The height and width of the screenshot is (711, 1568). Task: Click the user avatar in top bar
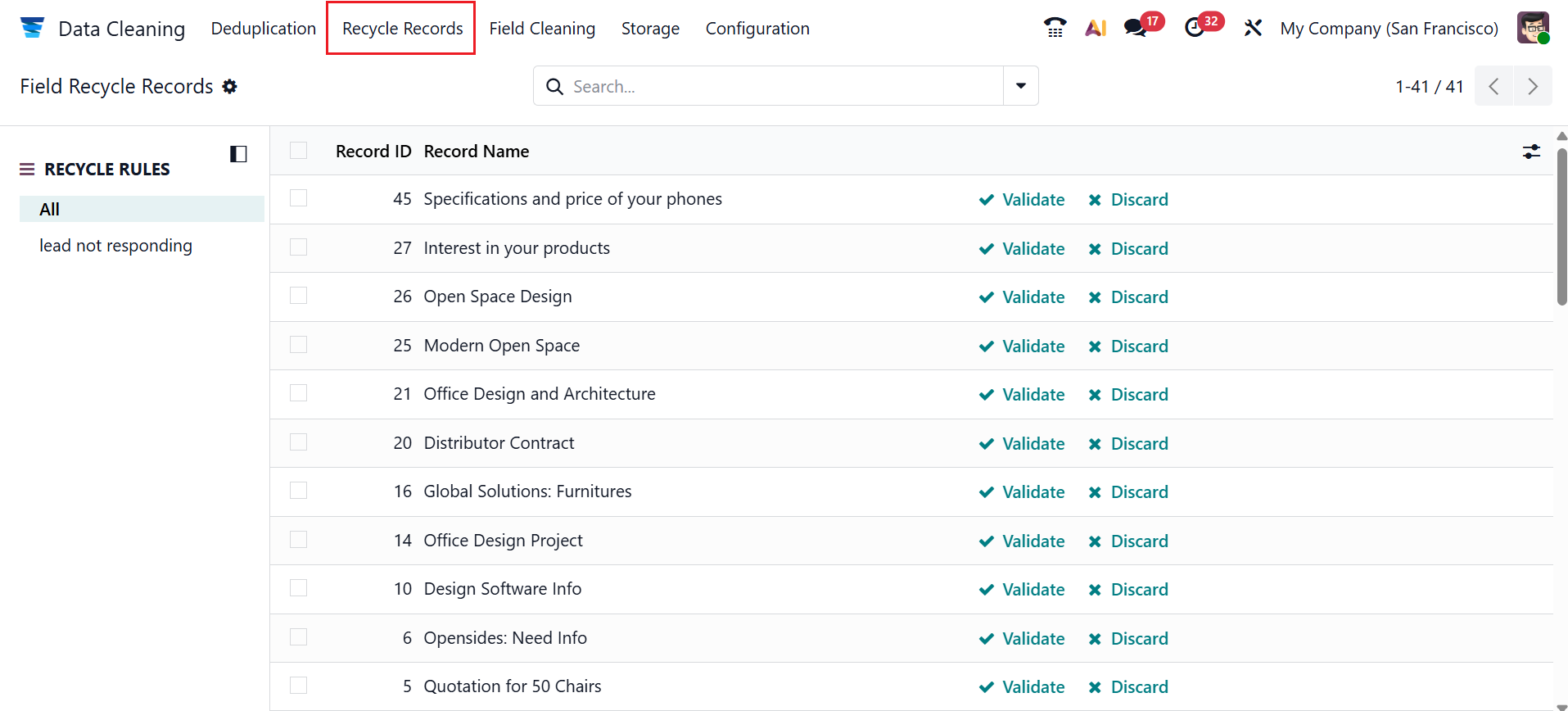[x=1532, y=28]
